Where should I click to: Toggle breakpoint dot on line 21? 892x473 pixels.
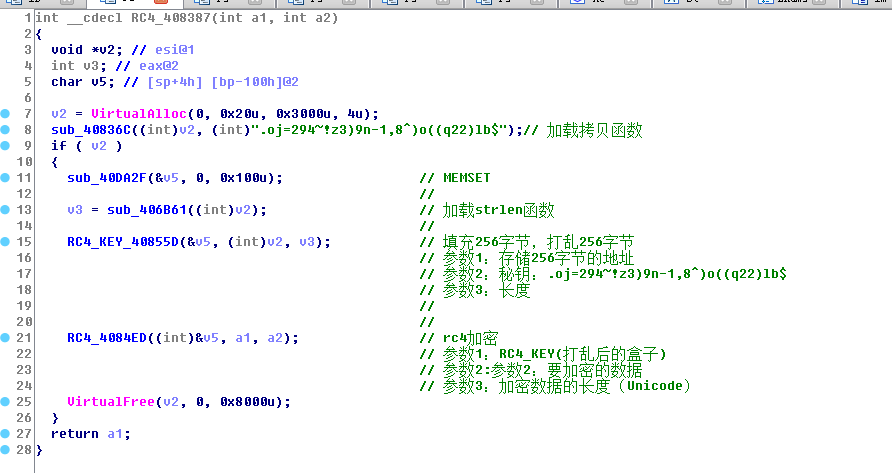(x=5, y=338)
